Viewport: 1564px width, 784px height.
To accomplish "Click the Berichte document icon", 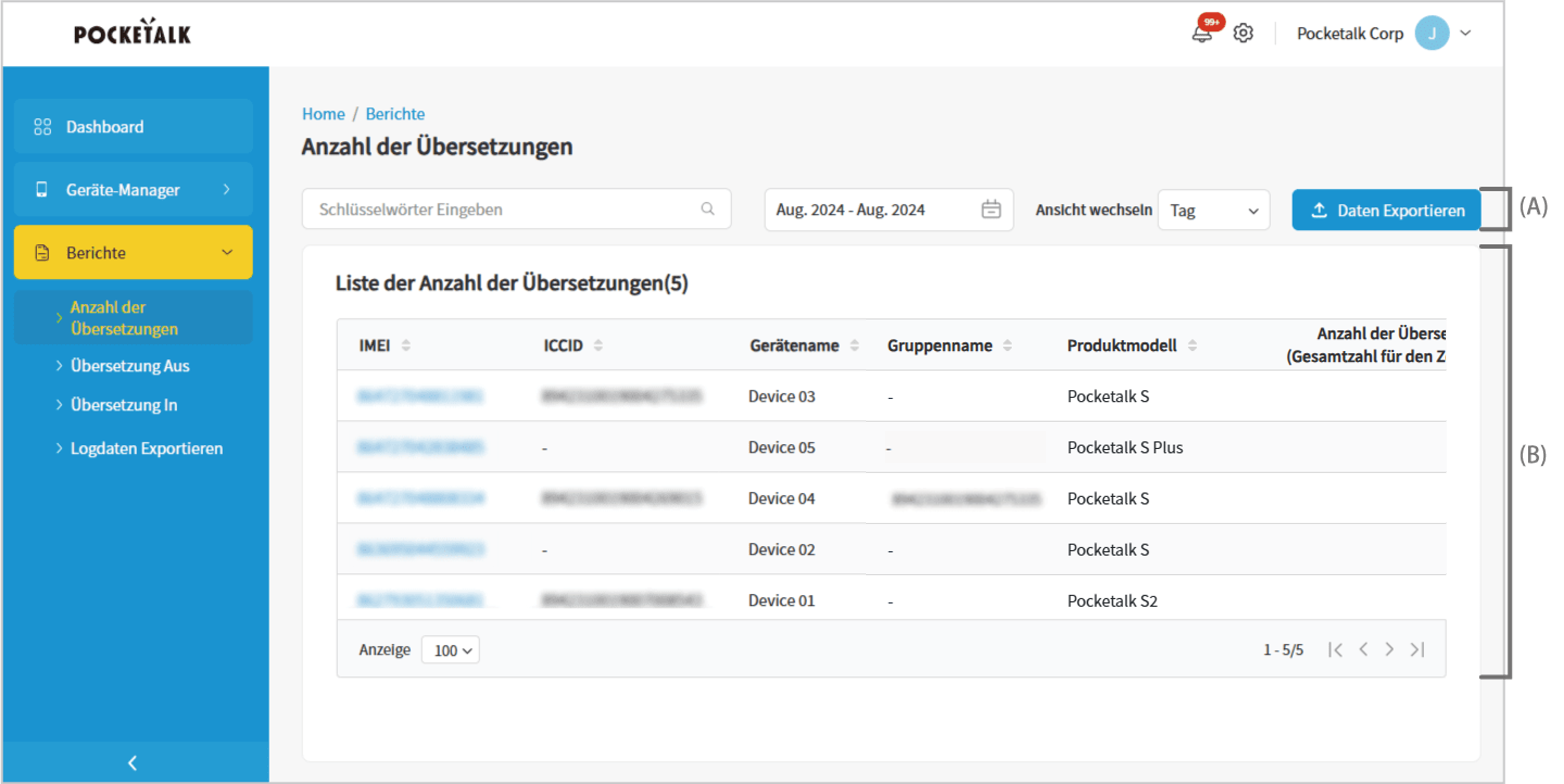I will pyautogui.click(x=42, y=253).
